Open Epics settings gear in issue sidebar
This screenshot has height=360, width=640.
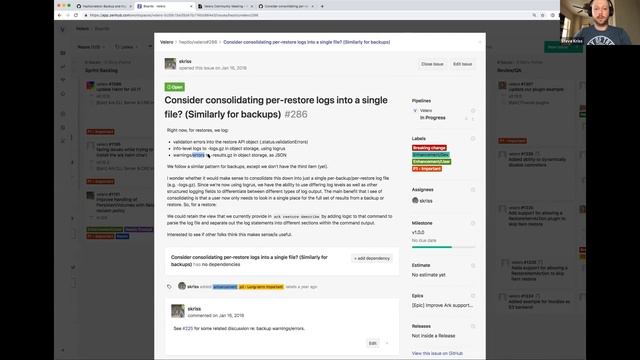point(473,296)
